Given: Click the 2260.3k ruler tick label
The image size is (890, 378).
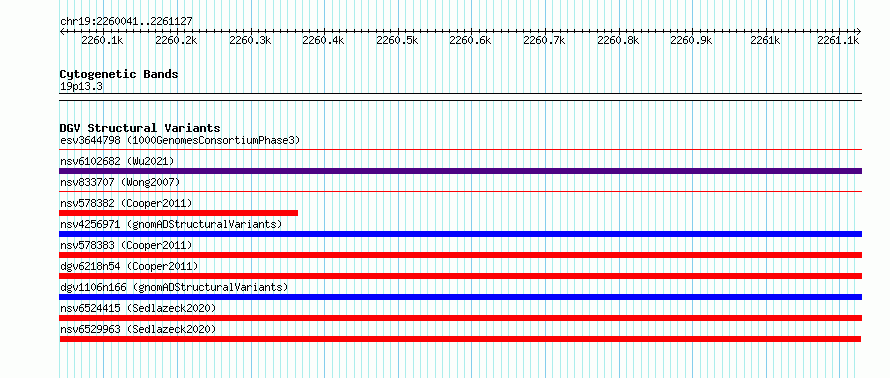Looking at the screenshot, I should (250, 41).
